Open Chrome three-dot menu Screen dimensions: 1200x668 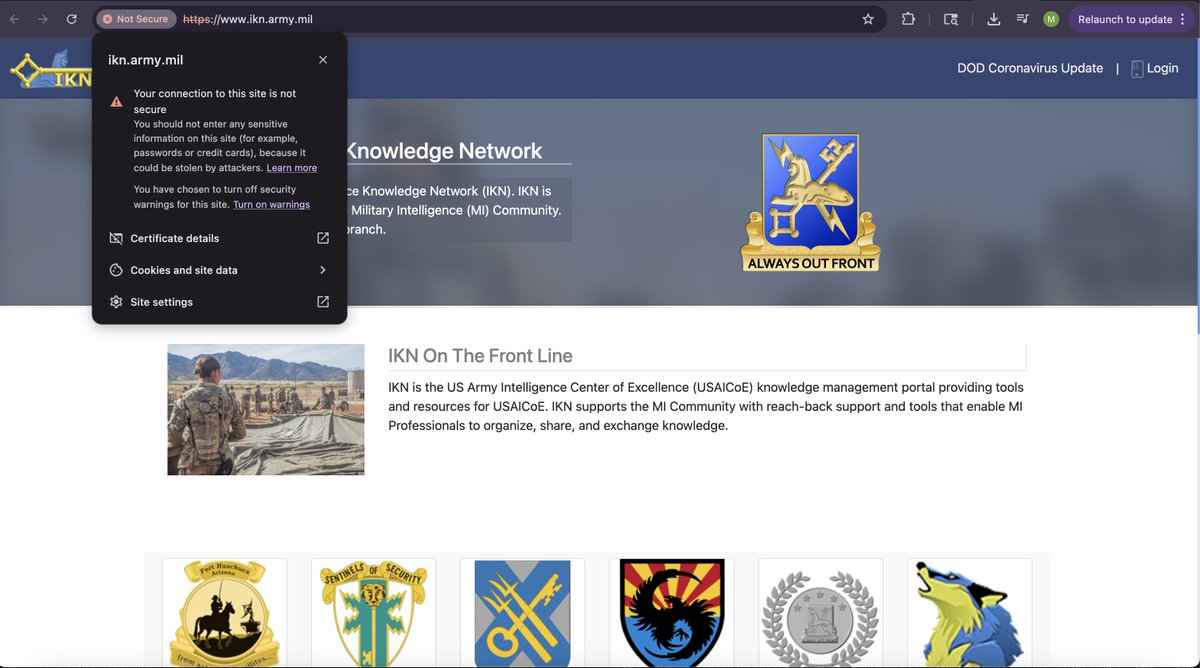click(x=1183, y=19)
